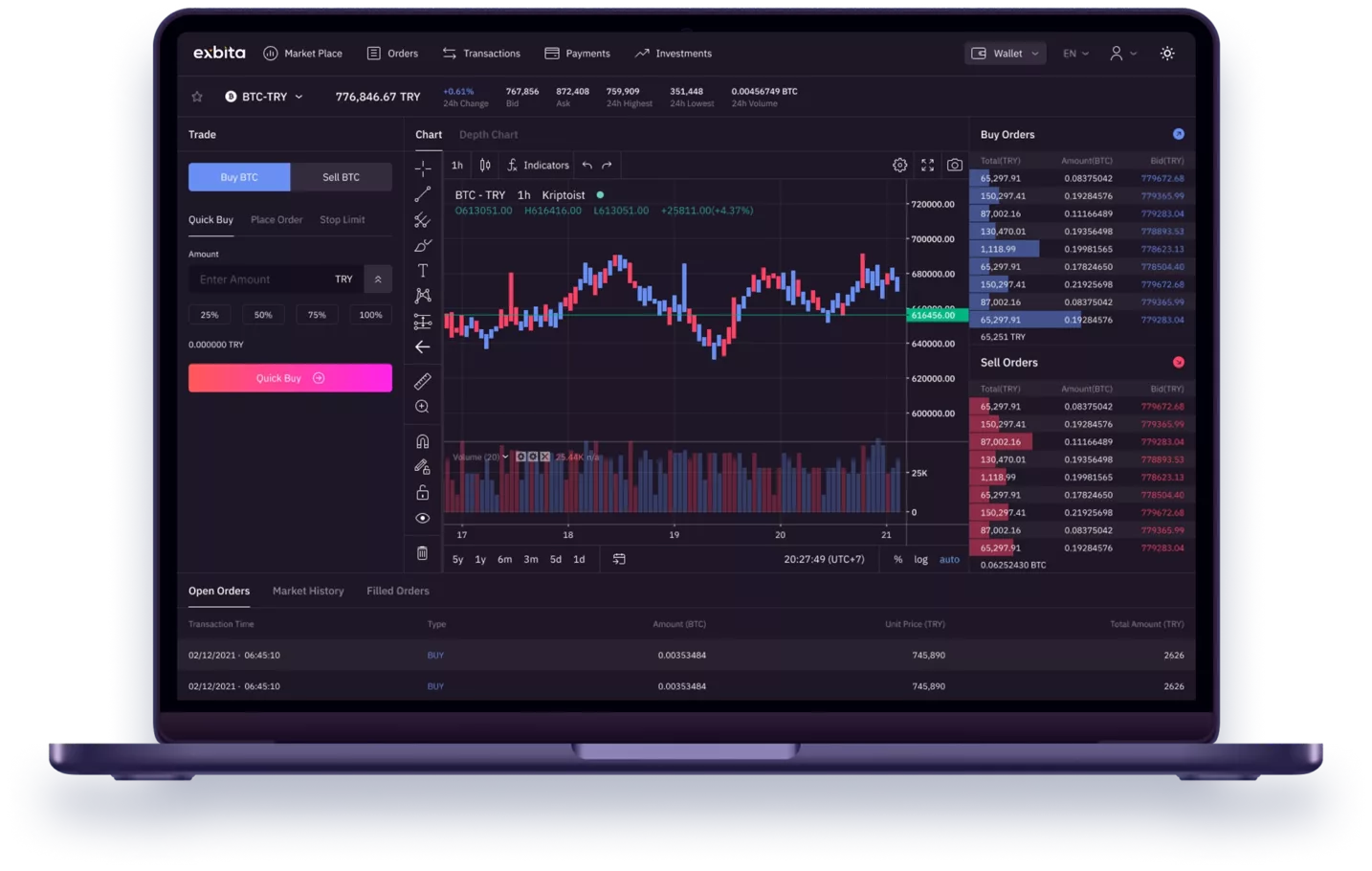
Task: Switch to the Depth Chart tab
Action: (x=488, y=135)
